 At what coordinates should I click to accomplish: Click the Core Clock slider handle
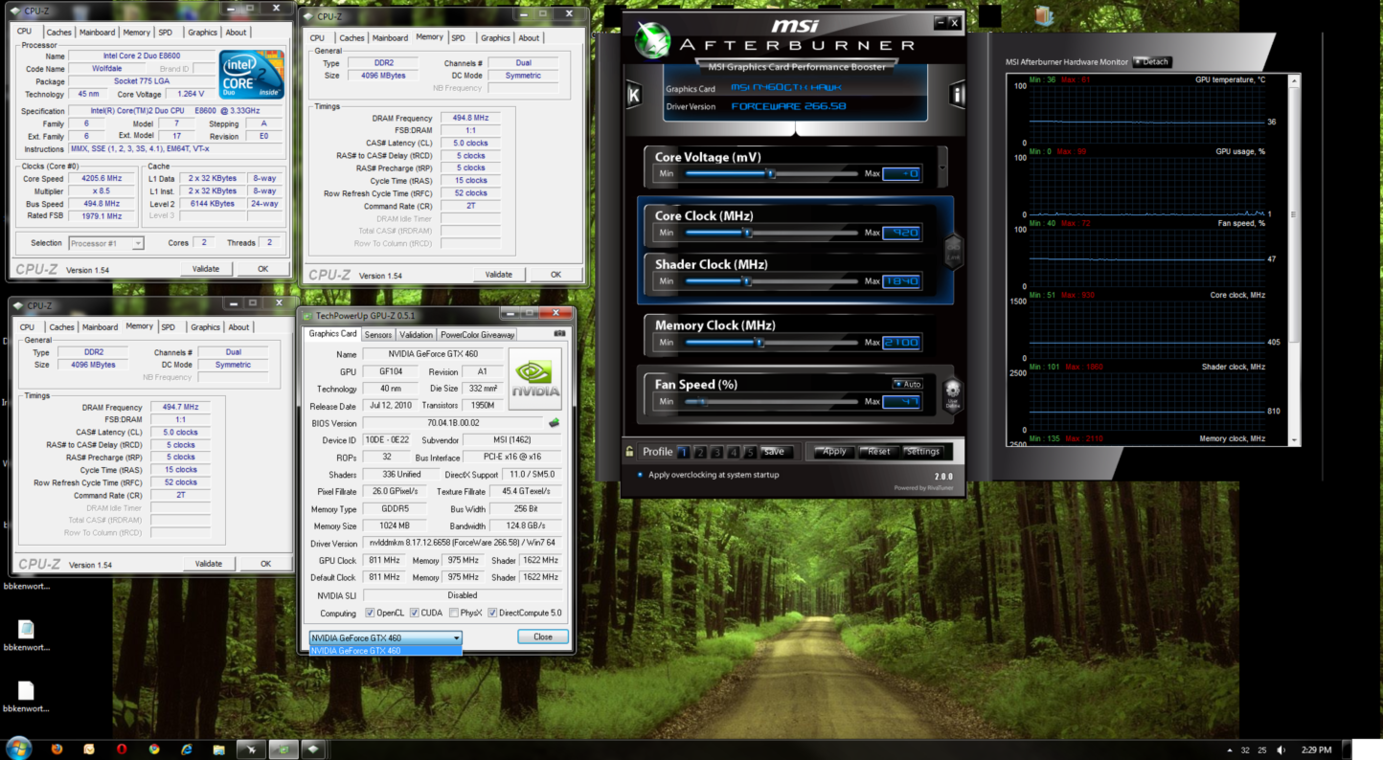click(747, 233)
